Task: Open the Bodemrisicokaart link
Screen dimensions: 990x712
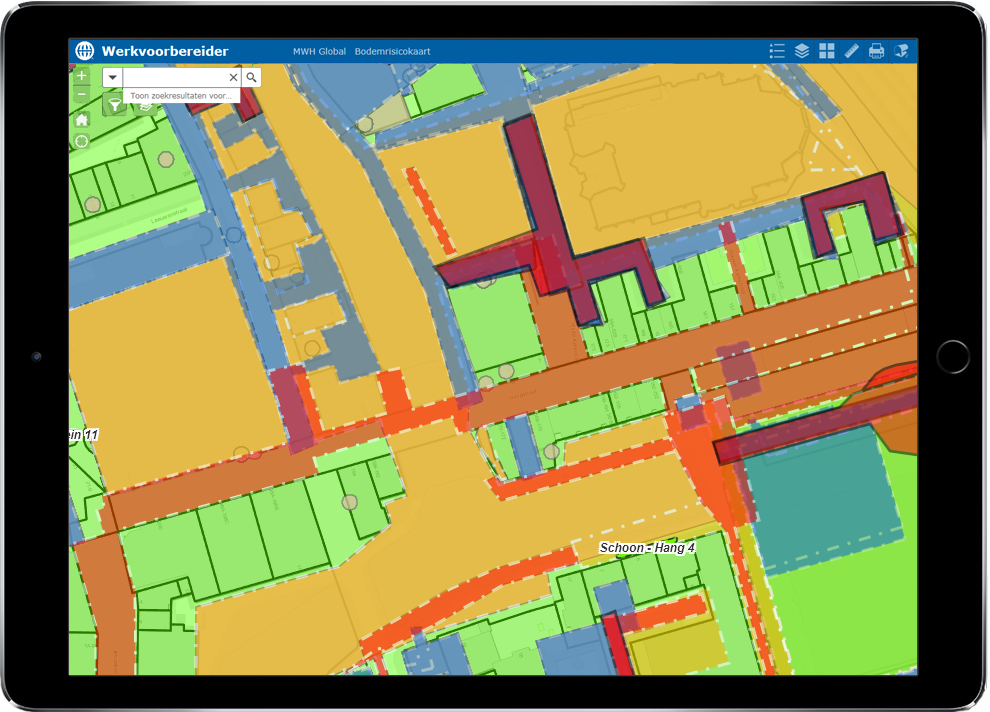Action: pos(392,52)
